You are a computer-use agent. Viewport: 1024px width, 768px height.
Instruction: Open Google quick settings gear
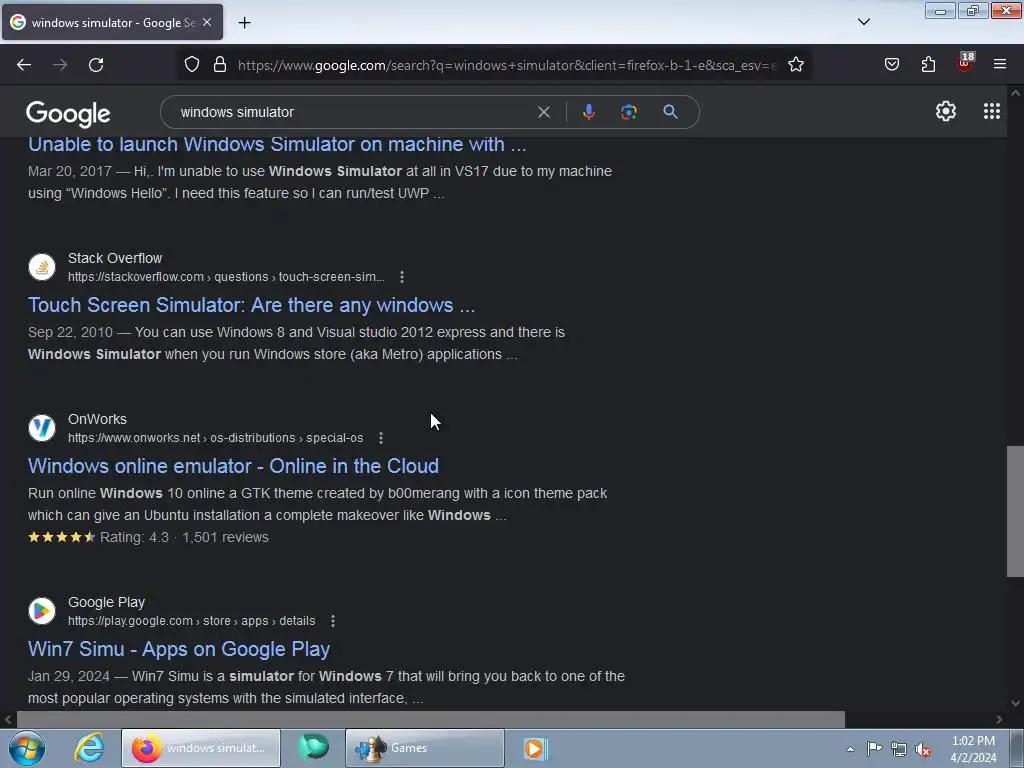point(946,111)
